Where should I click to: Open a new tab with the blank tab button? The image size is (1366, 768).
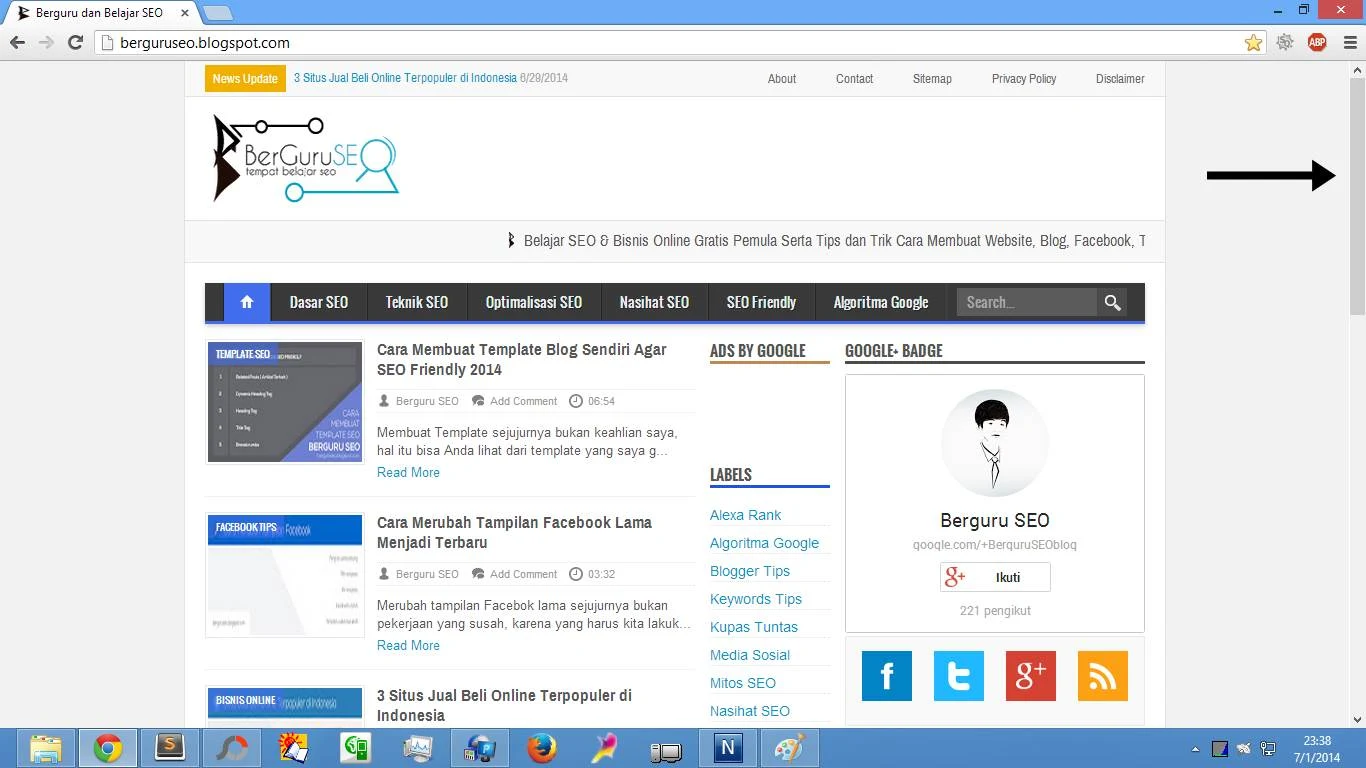pos(218,14)
